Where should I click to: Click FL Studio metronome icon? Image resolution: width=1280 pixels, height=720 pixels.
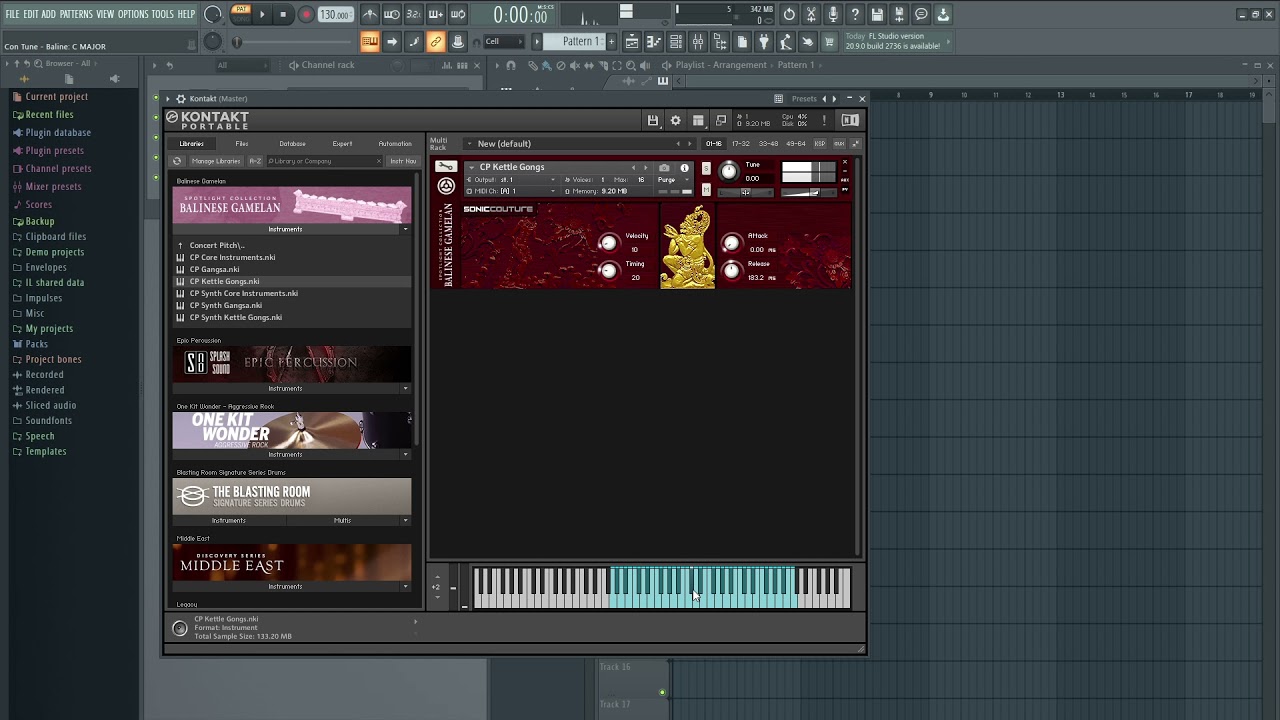(370, 14)
